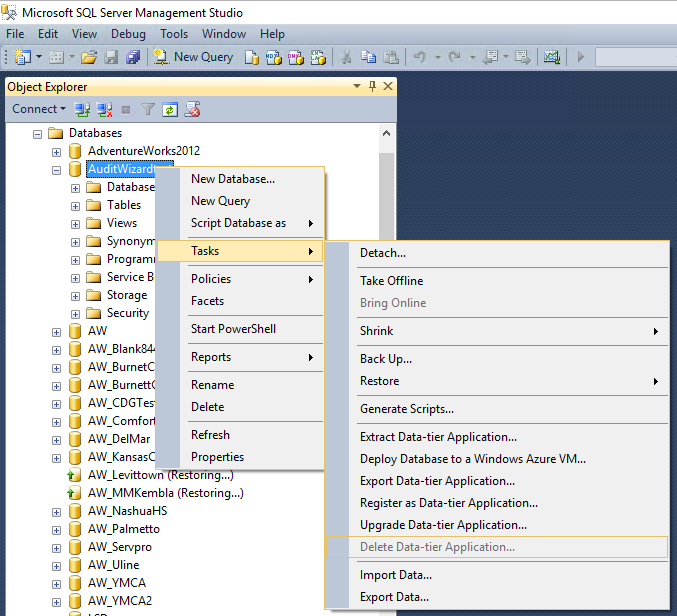Click the Refresh icon in Object Explorer toolbar
The height and width of the screenshot is (616, 677).
click(170, 110)
